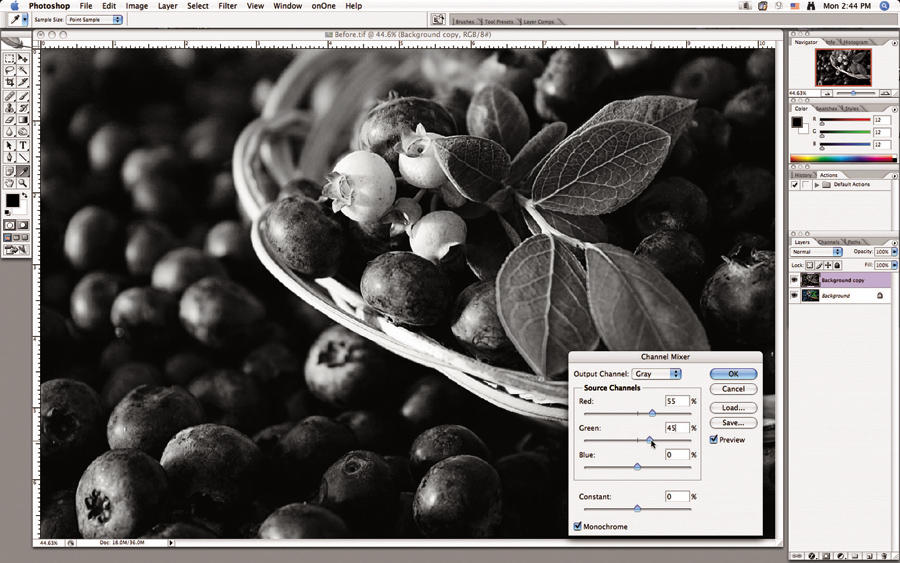Click the Navigator zoom in button

tap(885, 93)
